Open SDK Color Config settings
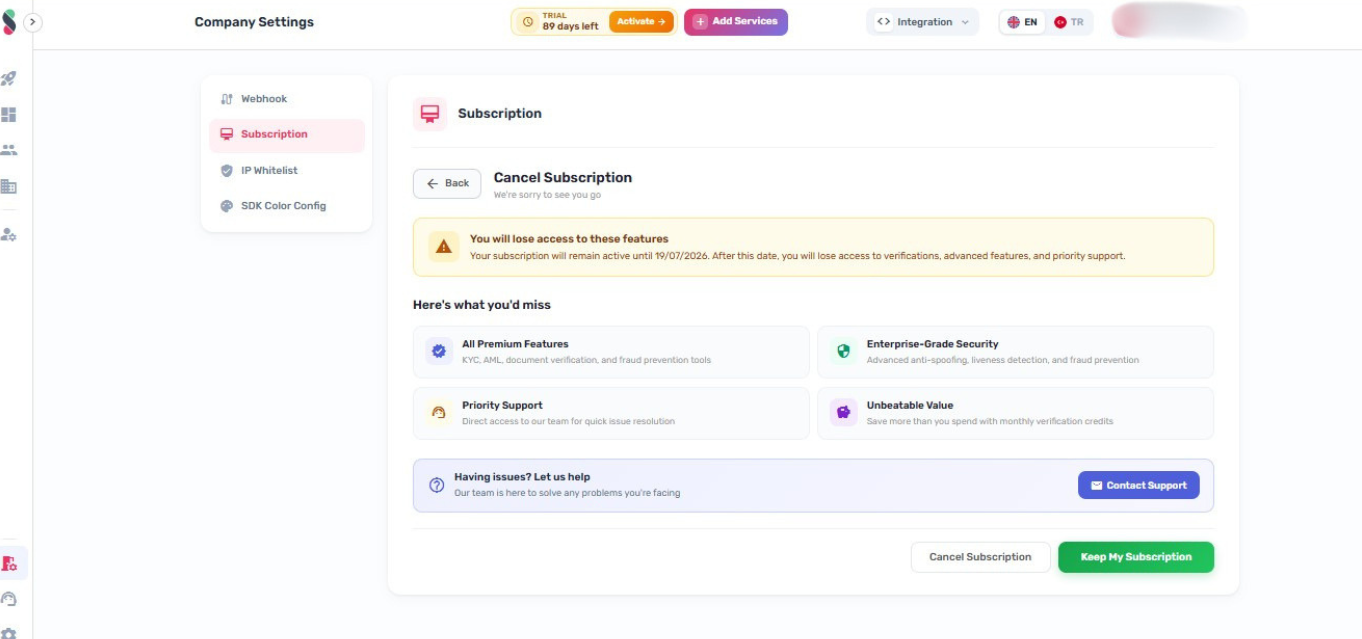Image resolution: width=1362 pixels, height=639 pixels. [x=287, y=206]
